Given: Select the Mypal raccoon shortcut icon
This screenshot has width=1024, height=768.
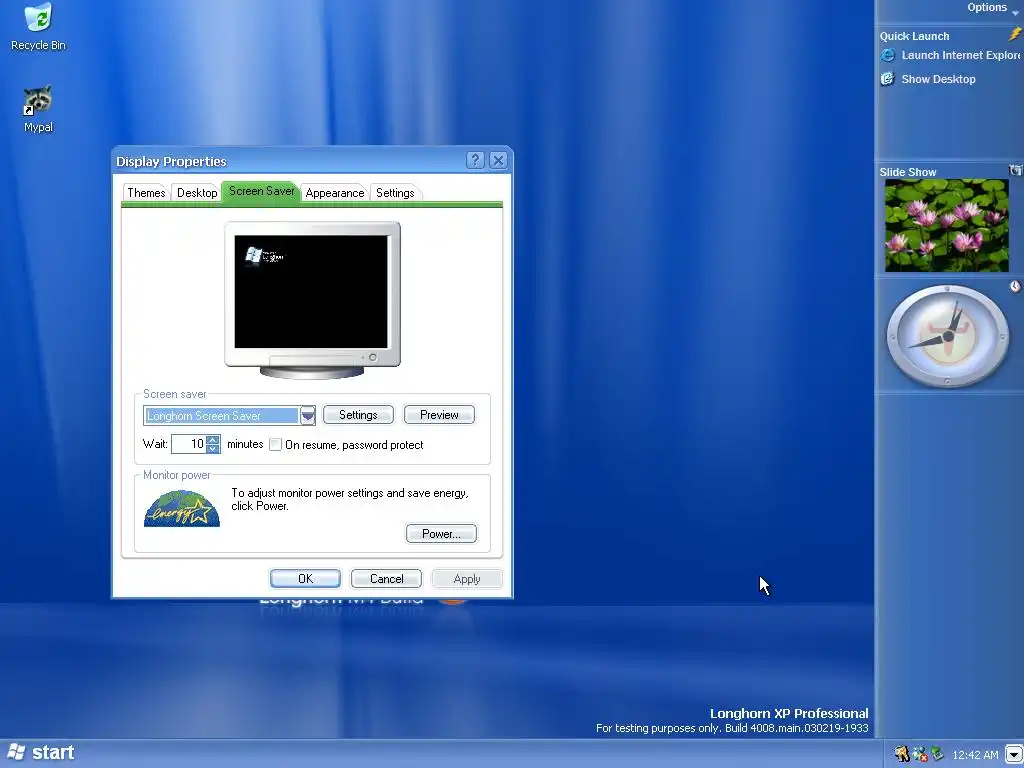Looking at the screenshot, I should click(x=39, y=101).
